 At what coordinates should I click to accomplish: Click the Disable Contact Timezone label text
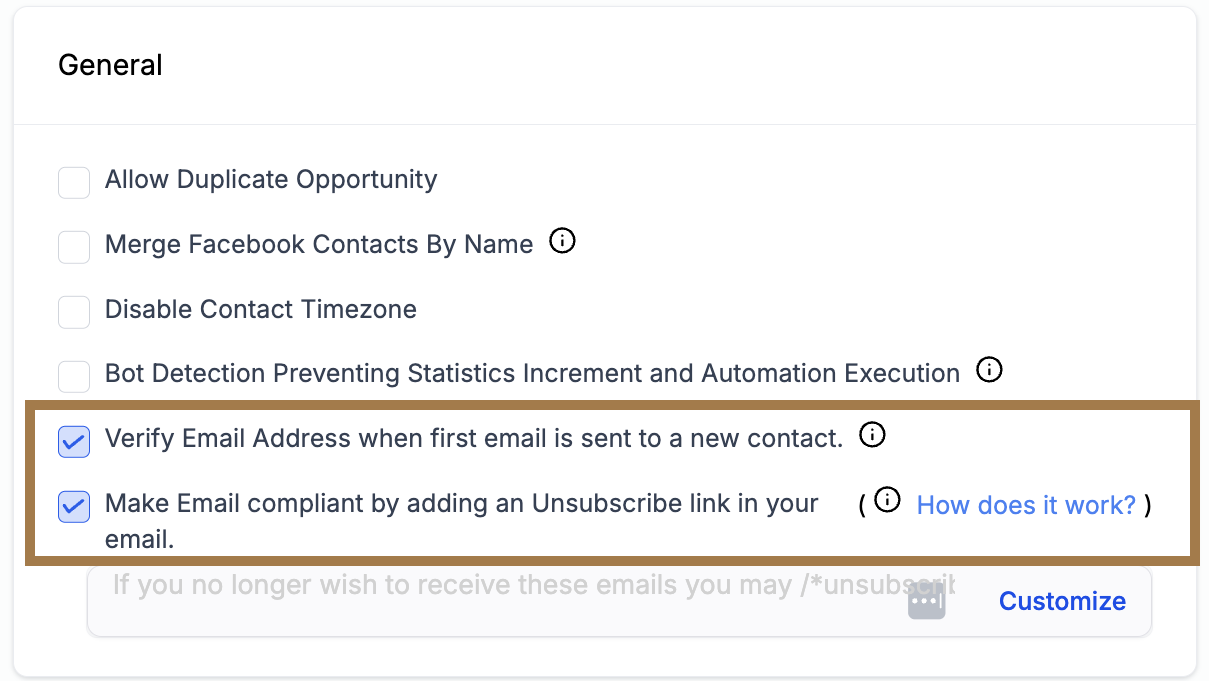click(261, 310)
